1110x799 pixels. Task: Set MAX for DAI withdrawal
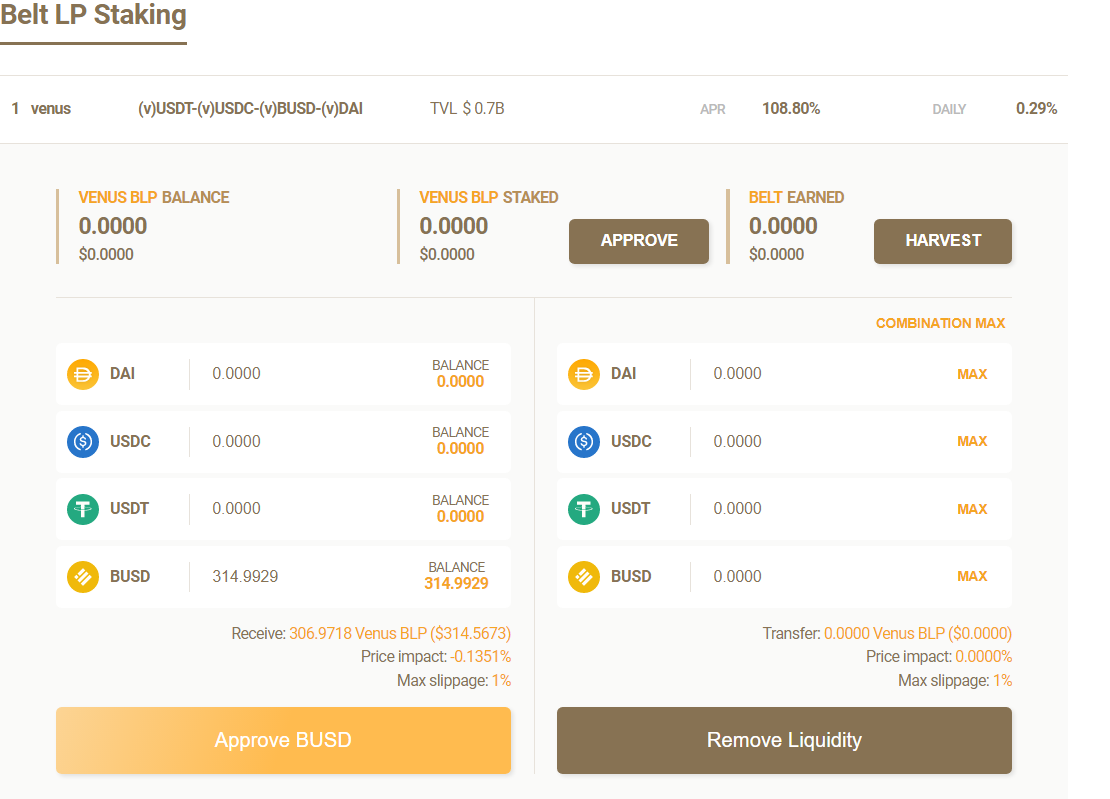click(971, 374)
